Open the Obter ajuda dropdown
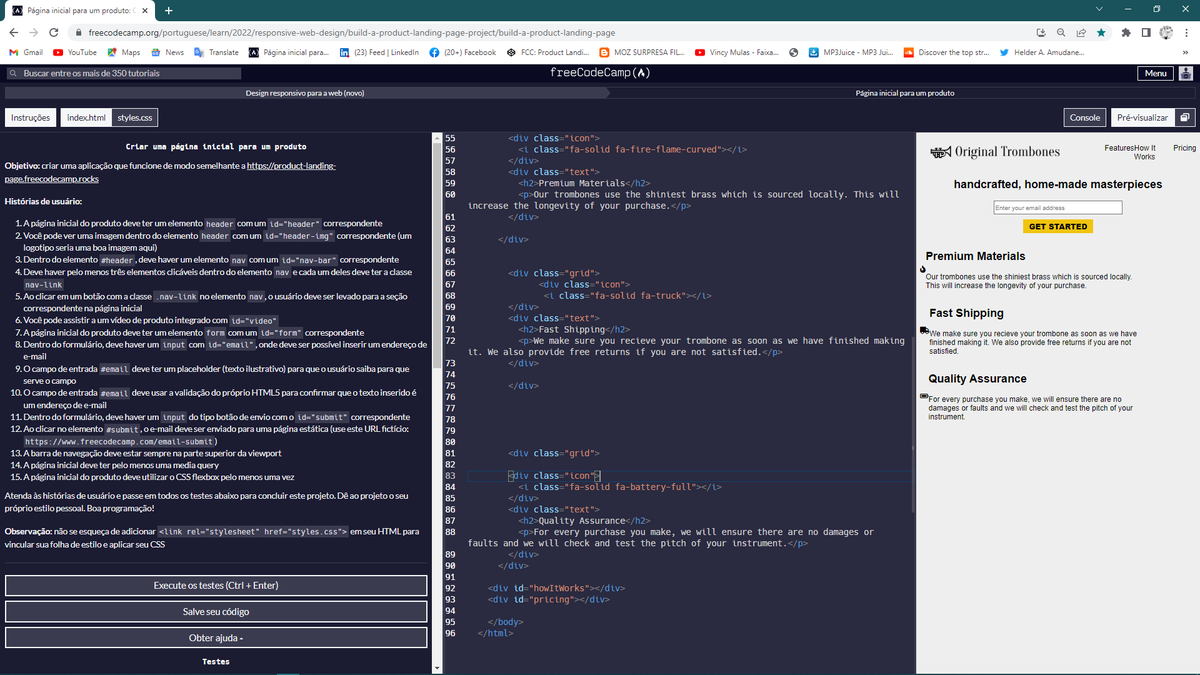The height and width of the screenshot is (675, 1200). click(215, 638)
